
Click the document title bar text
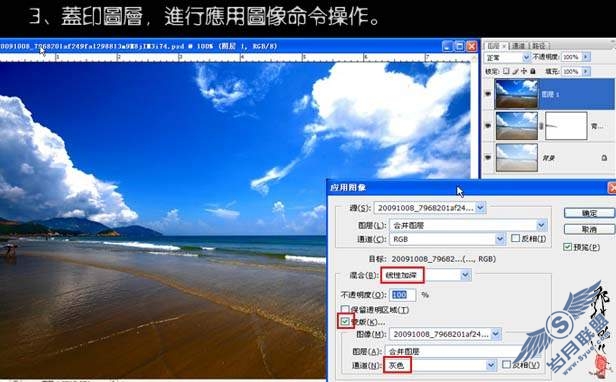pos(138,46)
